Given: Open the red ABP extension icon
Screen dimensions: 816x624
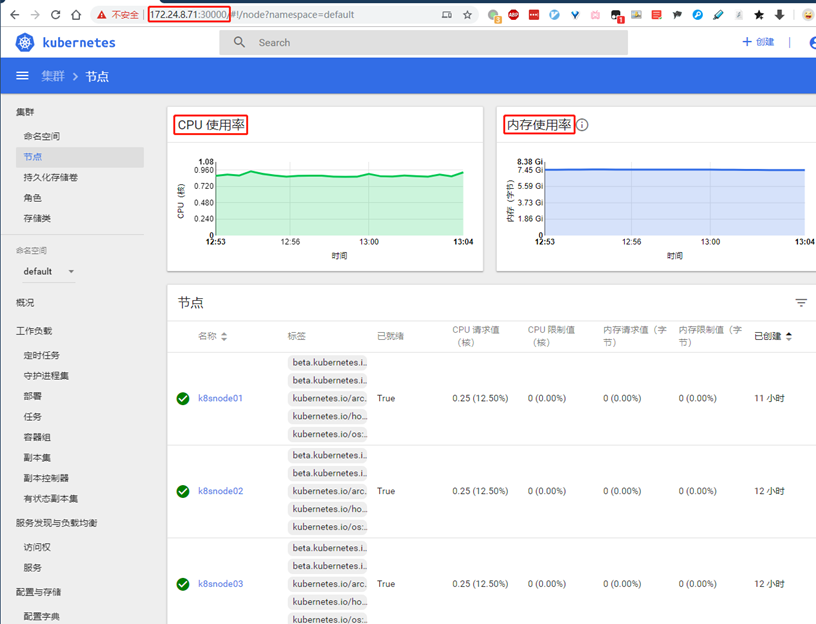Looking at the screenshot, I should [x=514, y=15].
